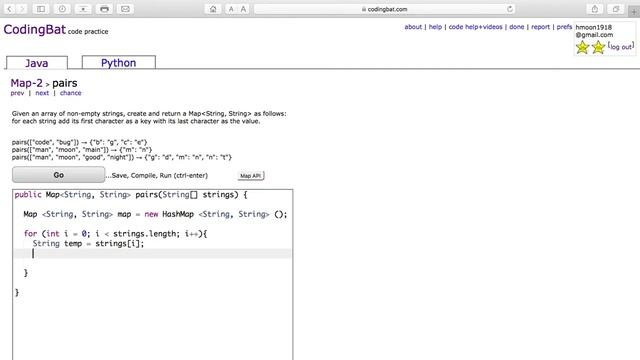Click the 'String temp = strings[i];' code line
Image resolution: width=640 pixels, height=360 pixels.
point(88,244)
